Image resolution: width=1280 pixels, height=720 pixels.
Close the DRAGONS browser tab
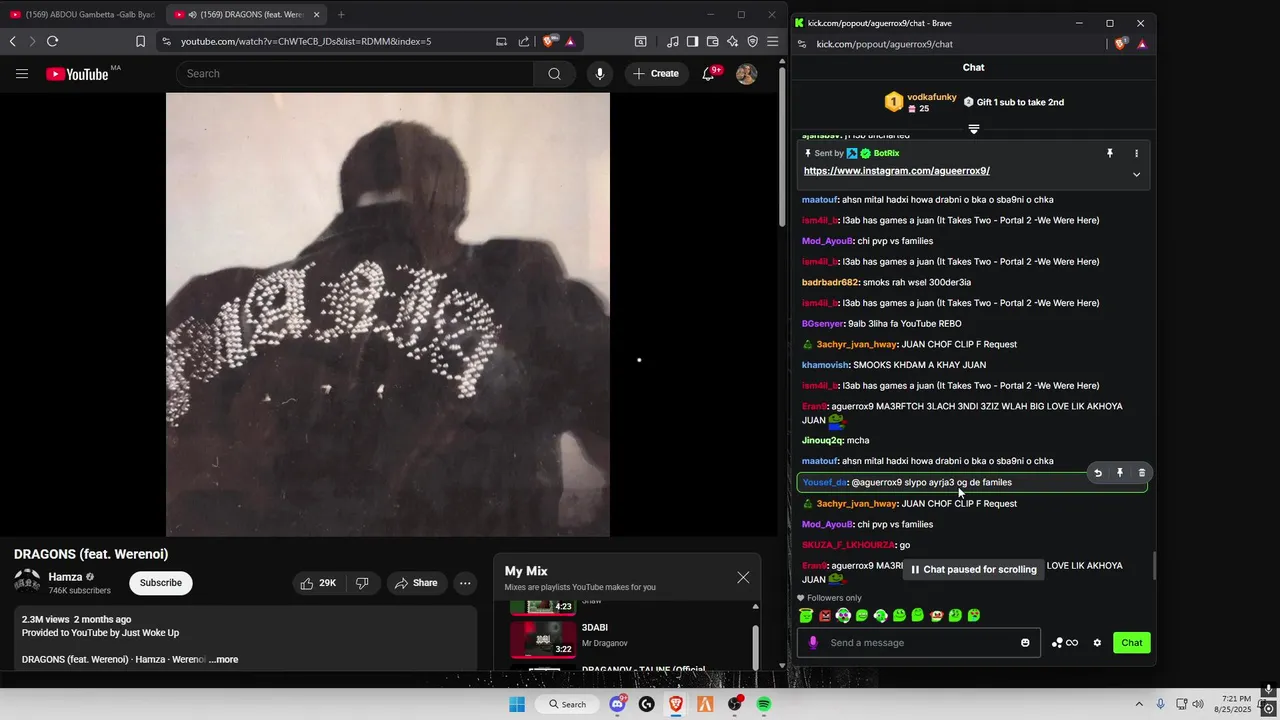(317, 14)
